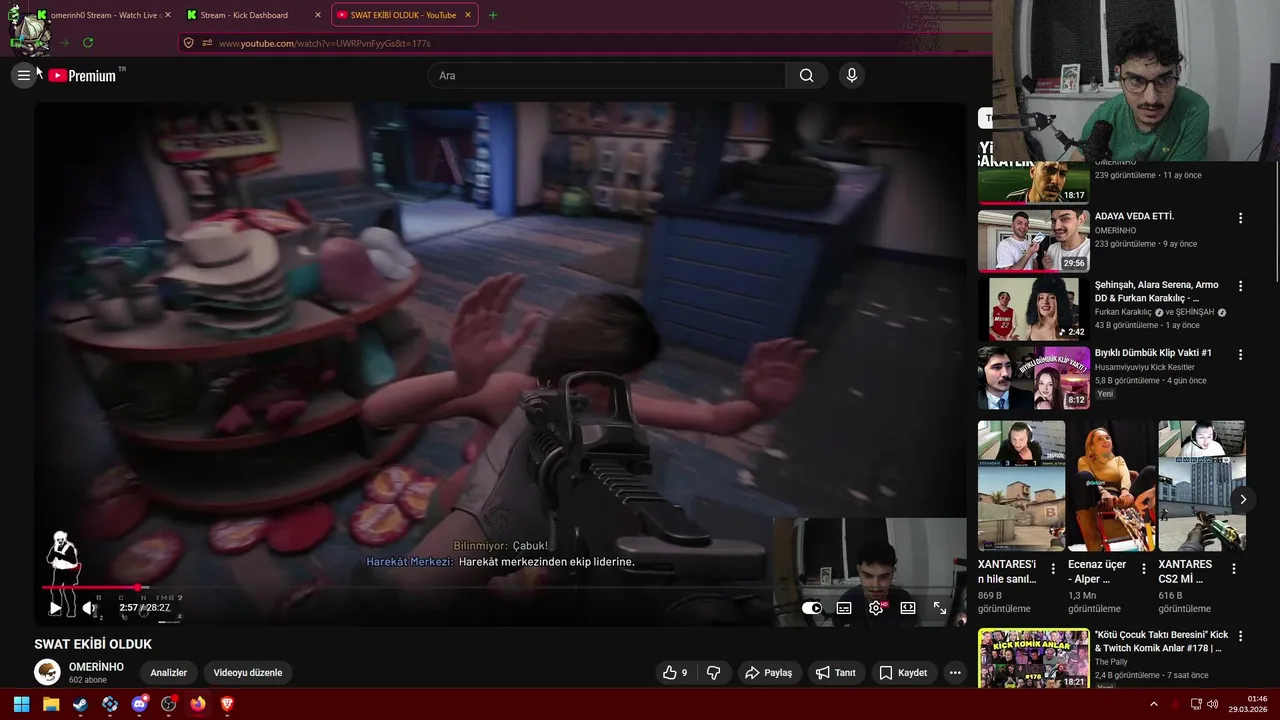
Task: Open Discord from the taskbar
Action: (x=139, y=704)
